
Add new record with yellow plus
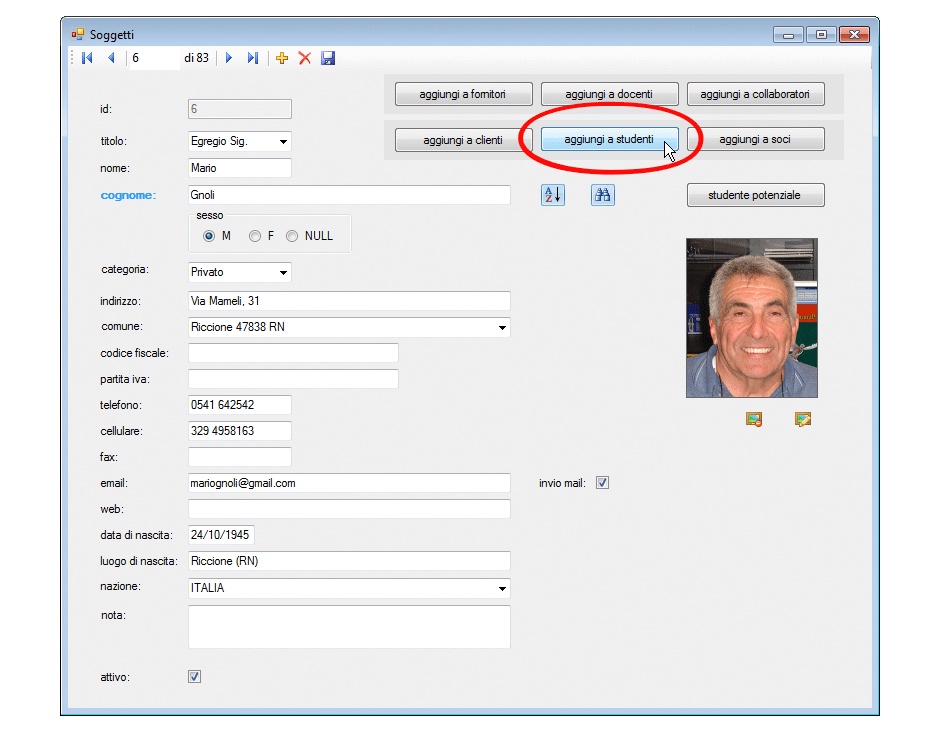[282, 58]
